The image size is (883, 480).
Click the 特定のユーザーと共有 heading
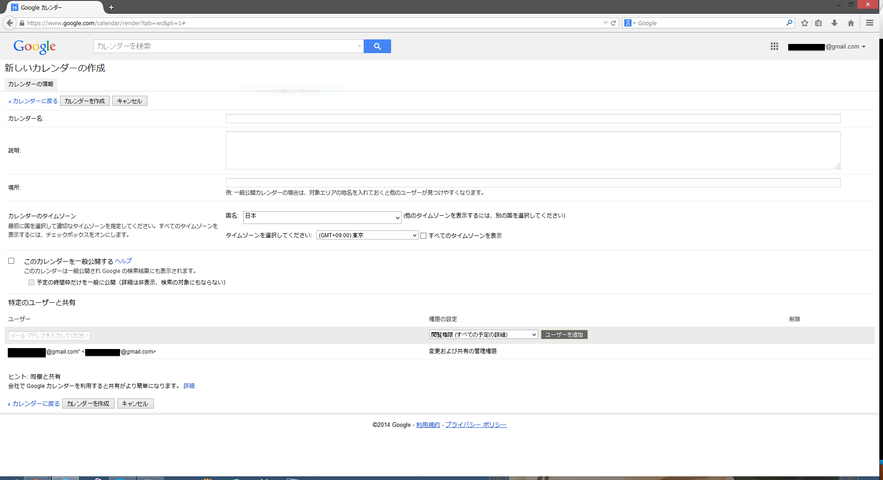tap(42, 303)
